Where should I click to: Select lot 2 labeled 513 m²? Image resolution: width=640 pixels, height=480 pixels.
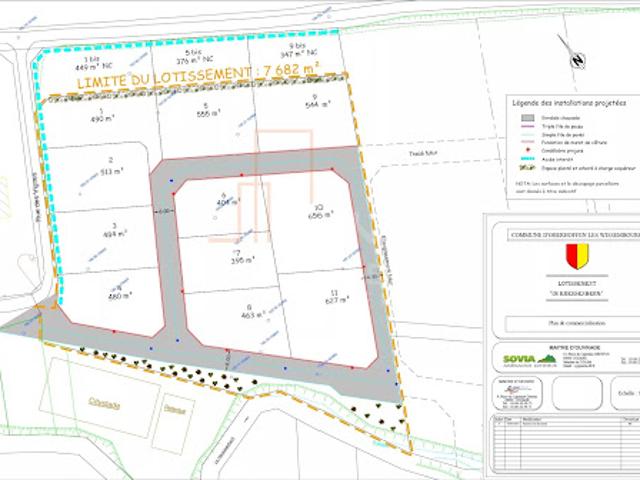tap(110, 167)
